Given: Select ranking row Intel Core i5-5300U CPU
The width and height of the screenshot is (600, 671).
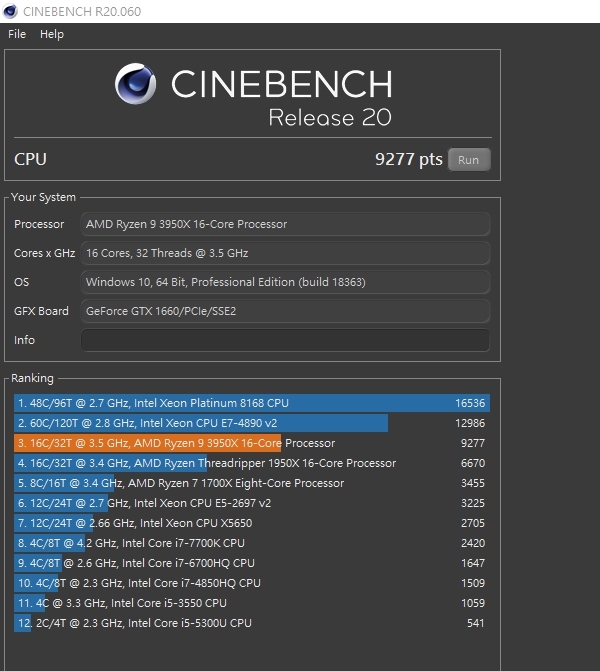Looking at the screenshot, I should coord(252,623).
